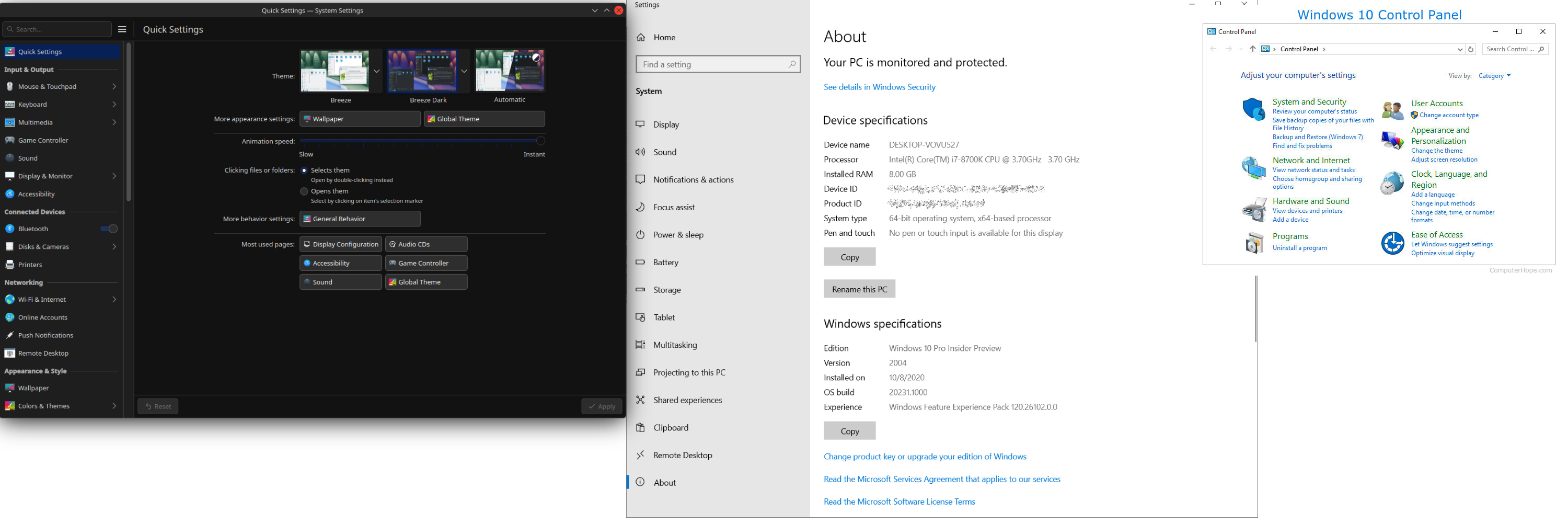Screen dimensions: 1568x523
Task: Click the Network and Internet globe icon
Action: 1253,167
